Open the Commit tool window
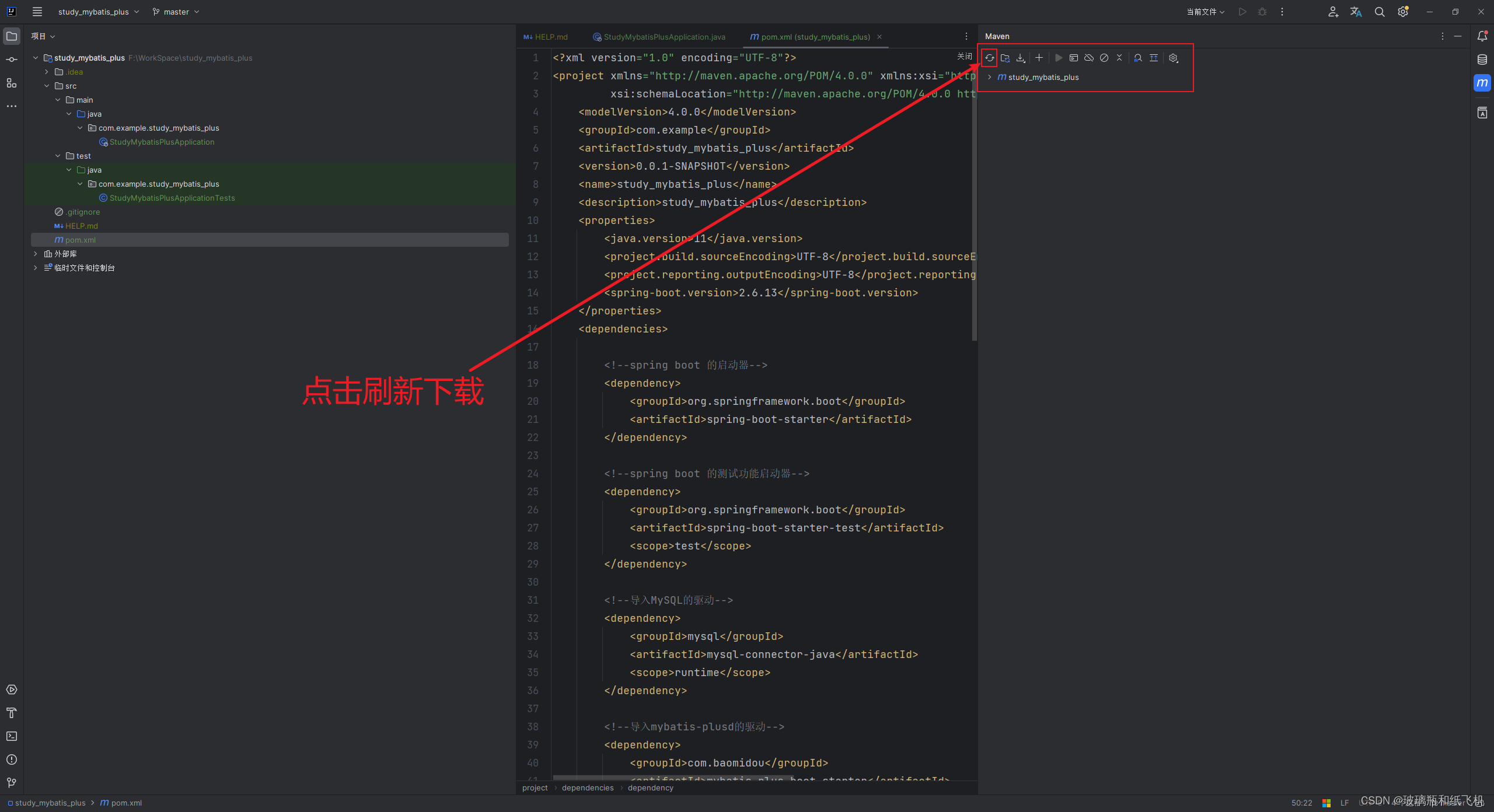The image size is (1494, 812). pyautogui.click(x=12, y=60)
